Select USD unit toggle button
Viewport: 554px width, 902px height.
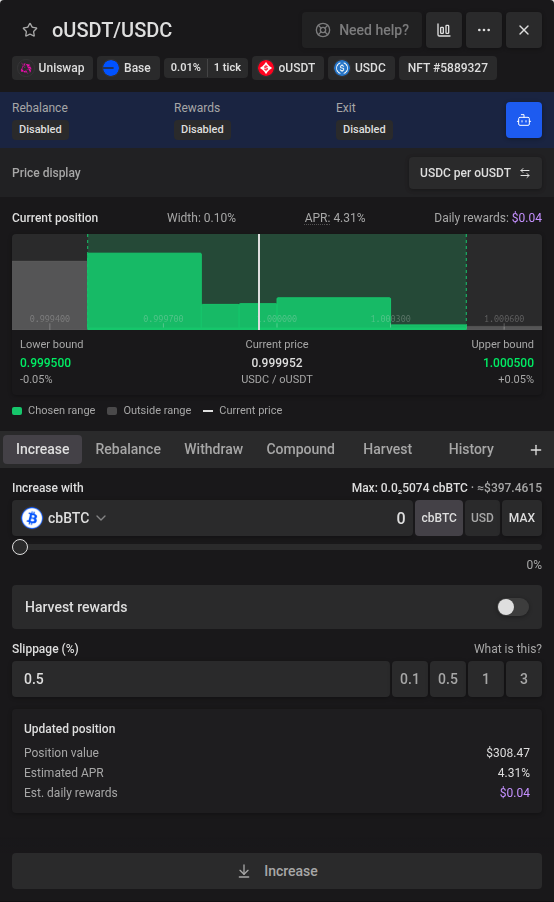click(x=482, y=518)
